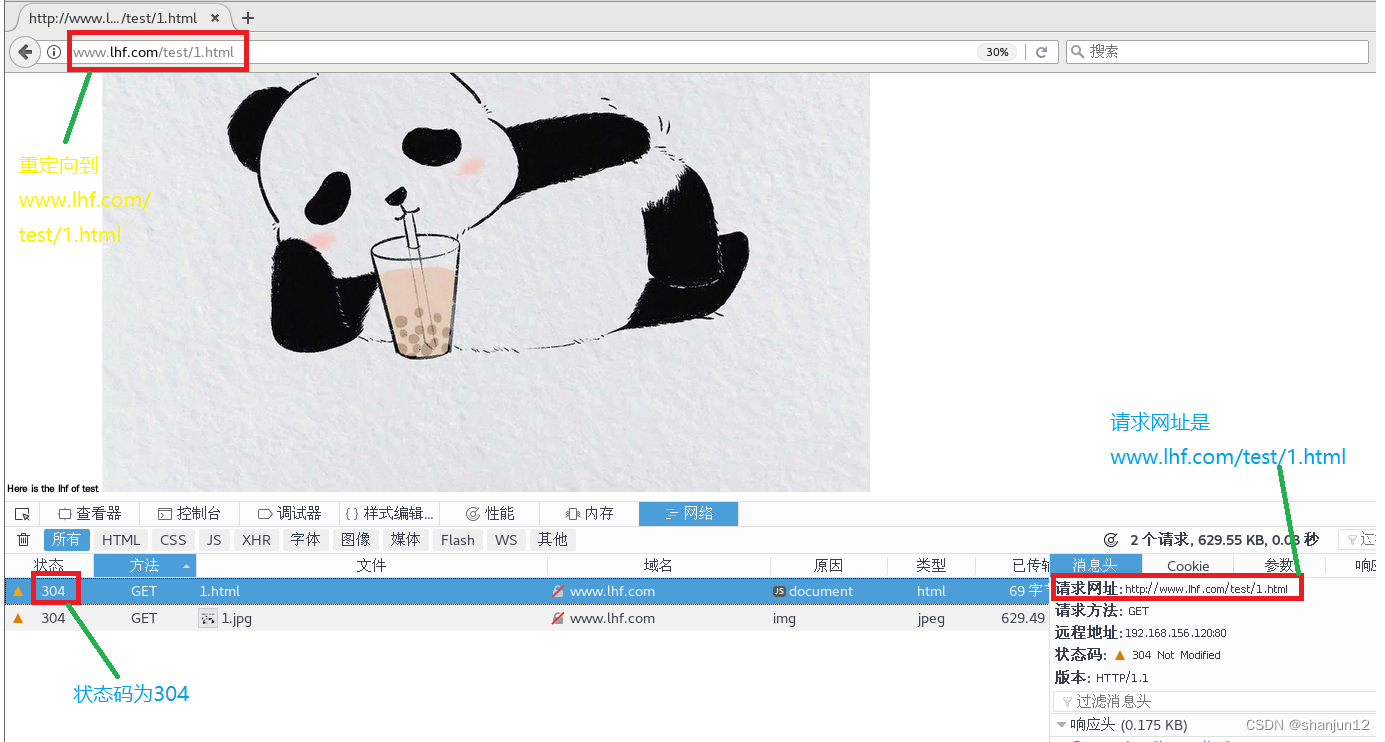Screen dimensions: 1385x742
Task: Open a new tab with plus button
Action: pos(248,18)
